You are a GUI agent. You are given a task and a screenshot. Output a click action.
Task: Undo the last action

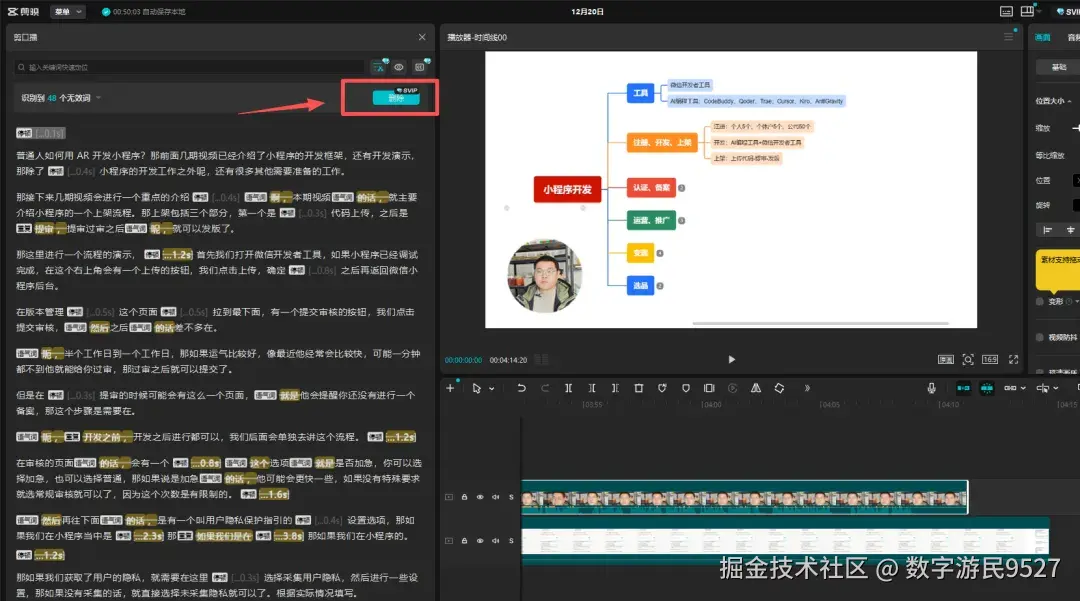tap(521, 388)
